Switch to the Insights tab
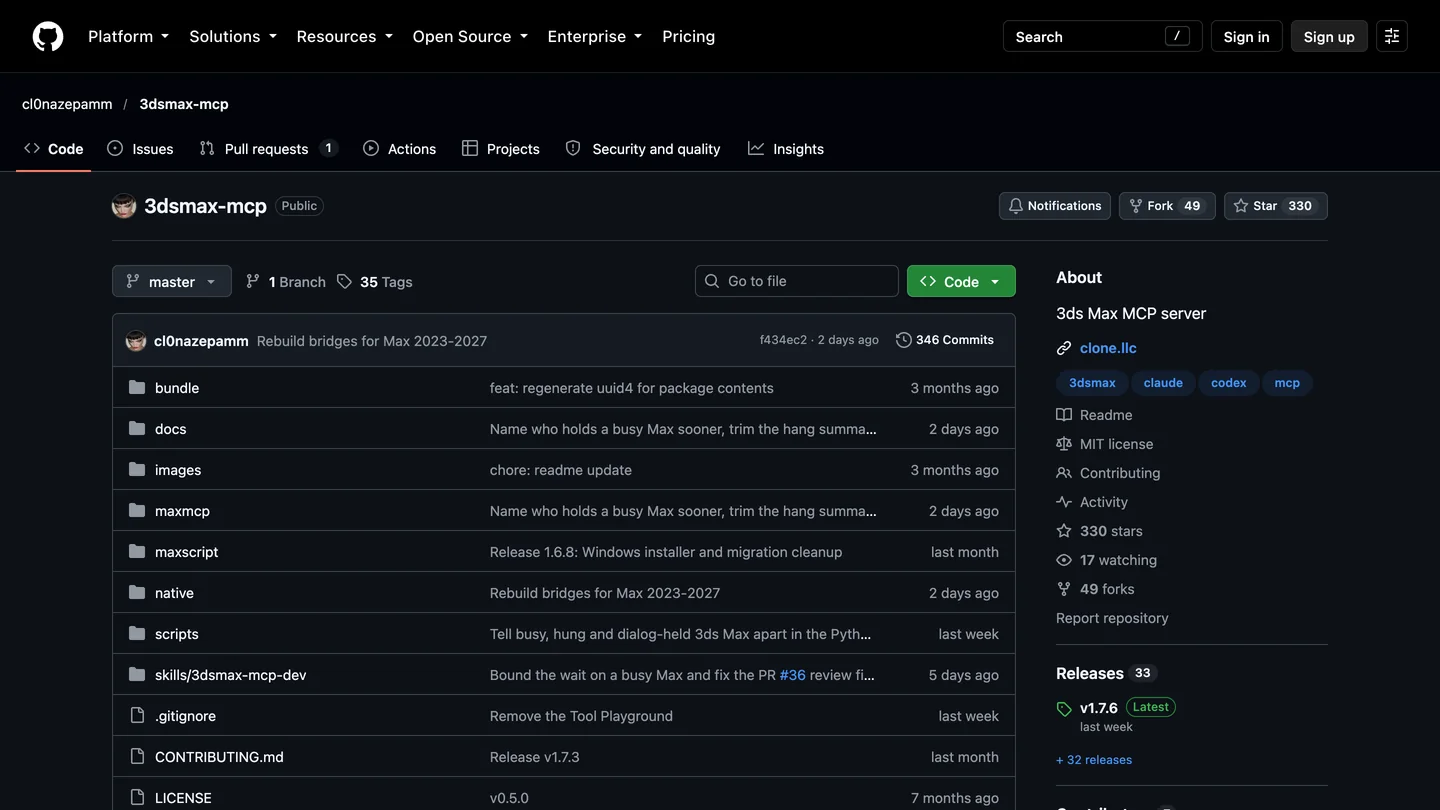 tap(786, 149)
